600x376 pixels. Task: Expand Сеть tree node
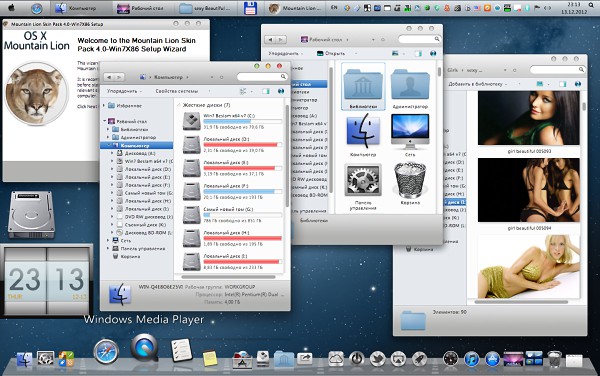[x=108, y=240]
